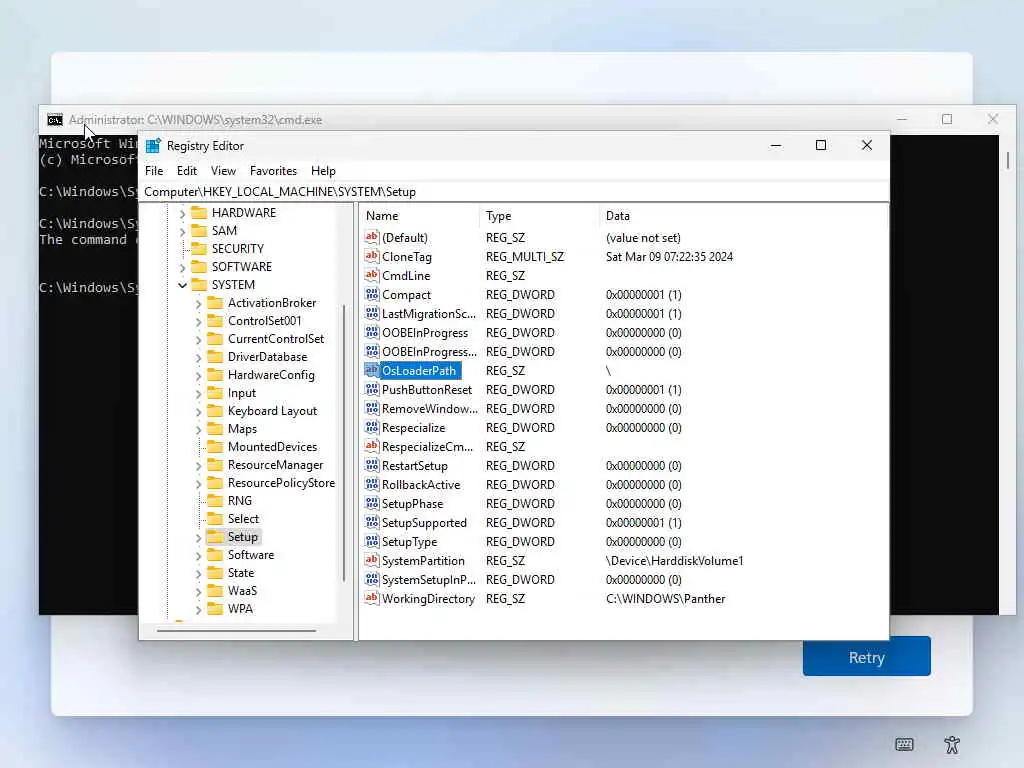
Task: Click the tree pane horizontal scrollbar
Action: pyautogui.click(x=236, y=631)
